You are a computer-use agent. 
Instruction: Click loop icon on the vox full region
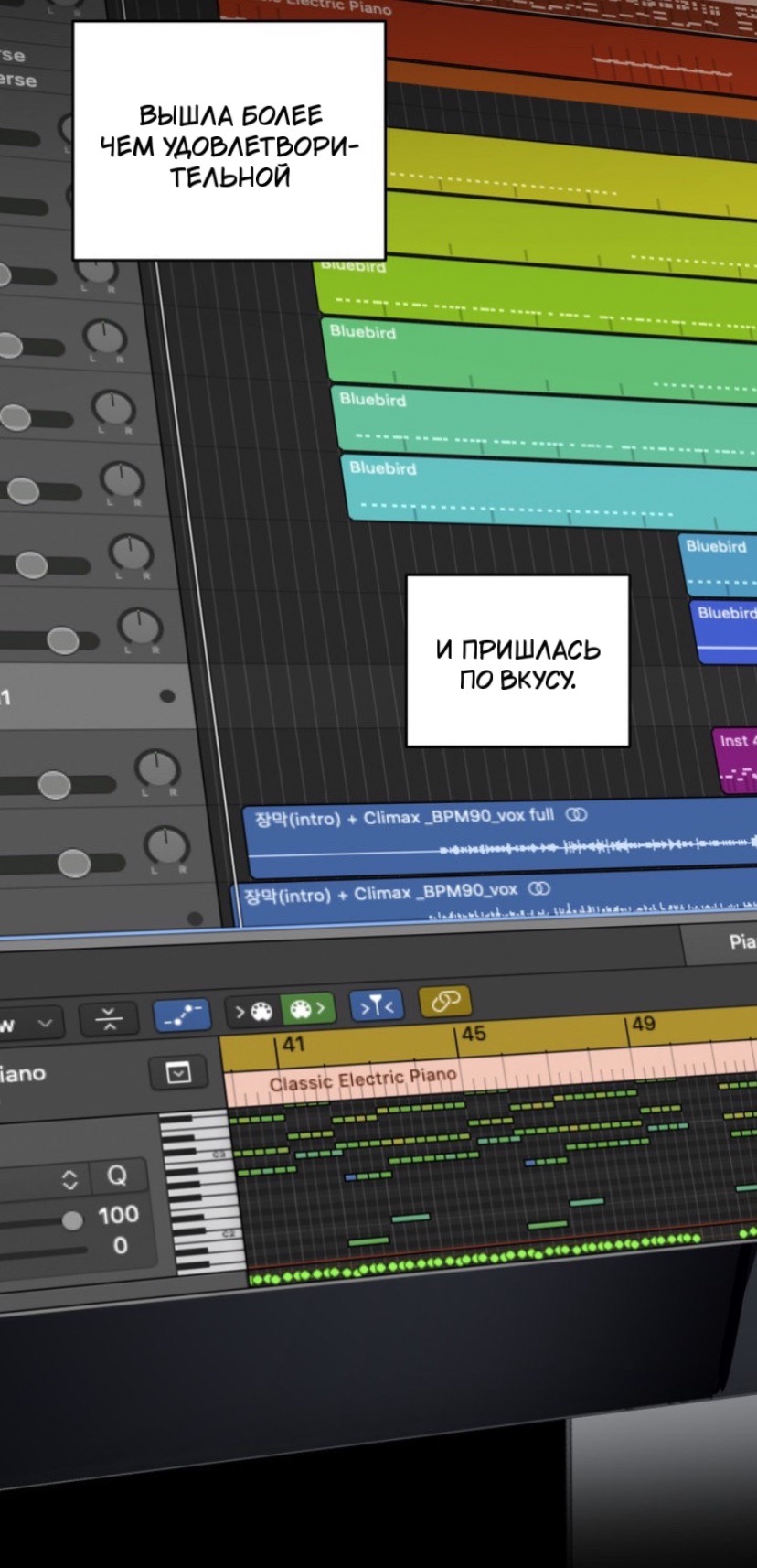[x=576, y=814]
